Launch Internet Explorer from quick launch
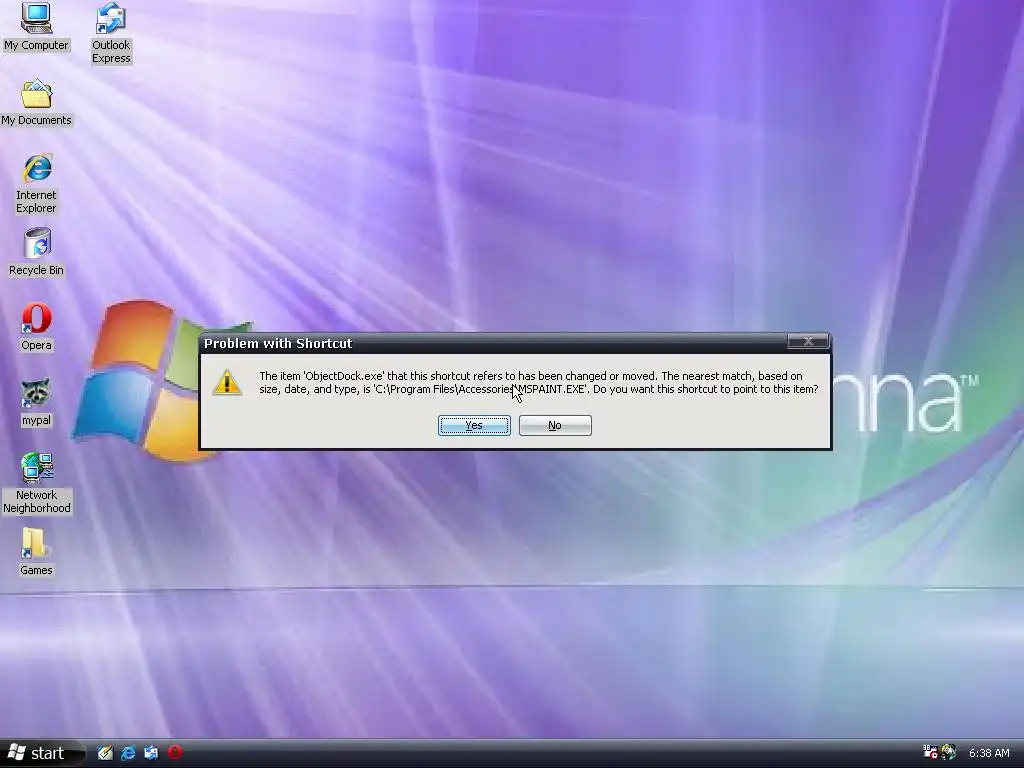Image resolution: width=1024 pixels, height=768 pixels. pos(128,753)
